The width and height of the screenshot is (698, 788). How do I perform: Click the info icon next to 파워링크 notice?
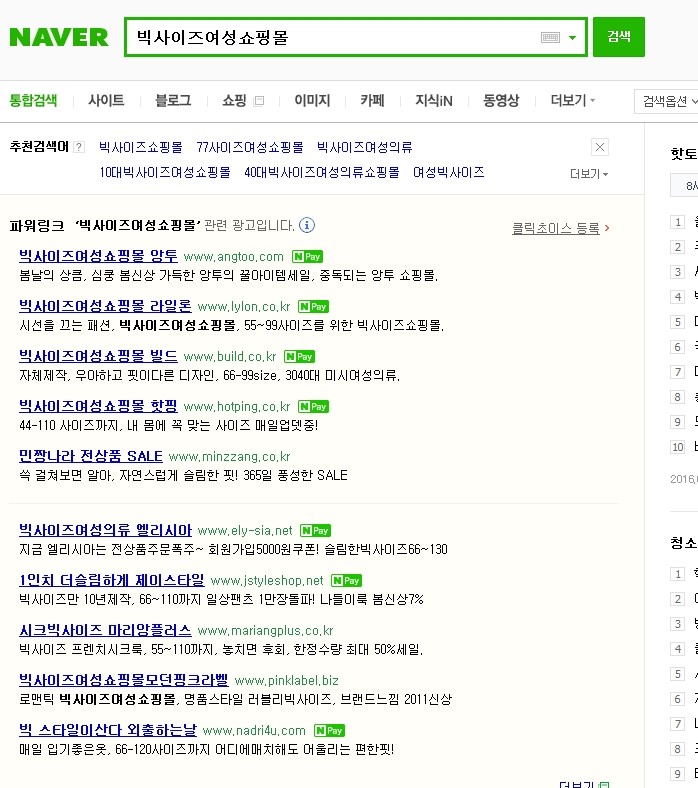coord(307,225)
